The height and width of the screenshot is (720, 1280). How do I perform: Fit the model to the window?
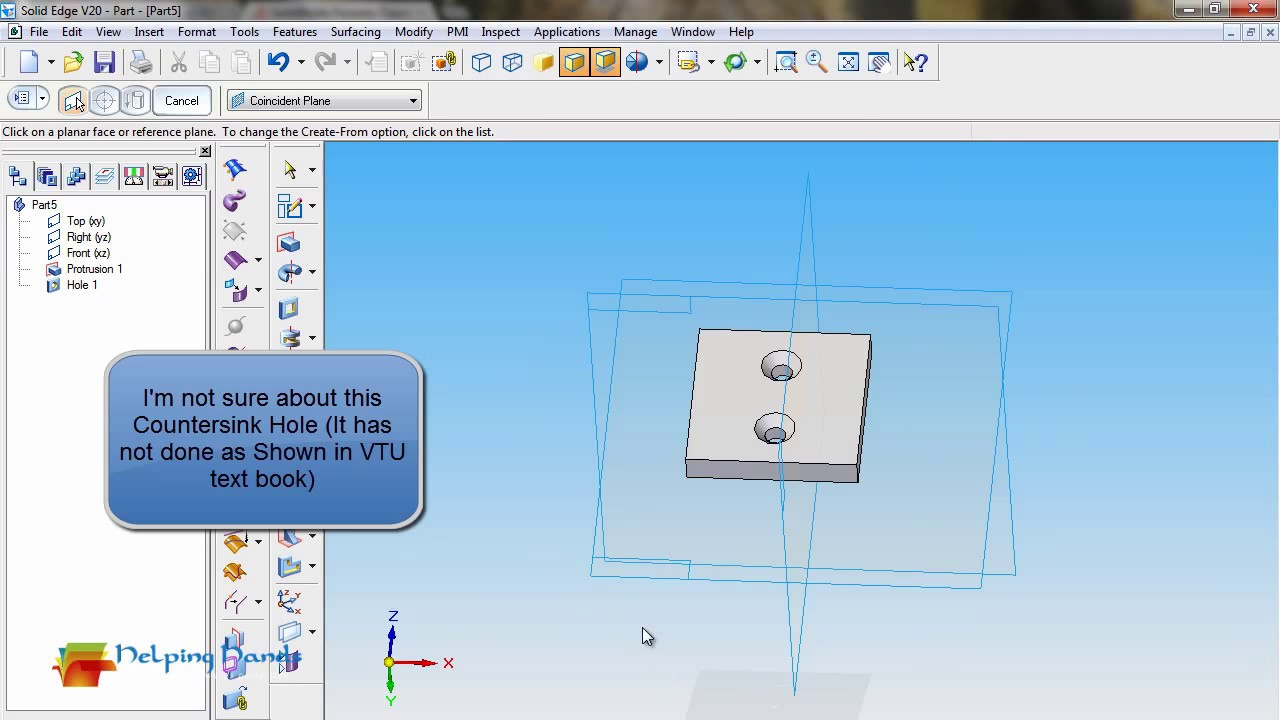848,62
